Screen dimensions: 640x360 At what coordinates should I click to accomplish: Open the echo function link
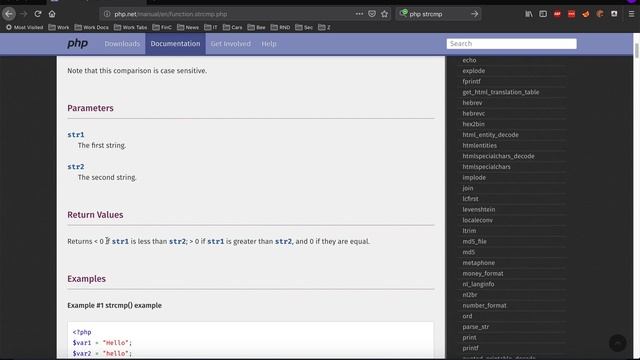469,60
